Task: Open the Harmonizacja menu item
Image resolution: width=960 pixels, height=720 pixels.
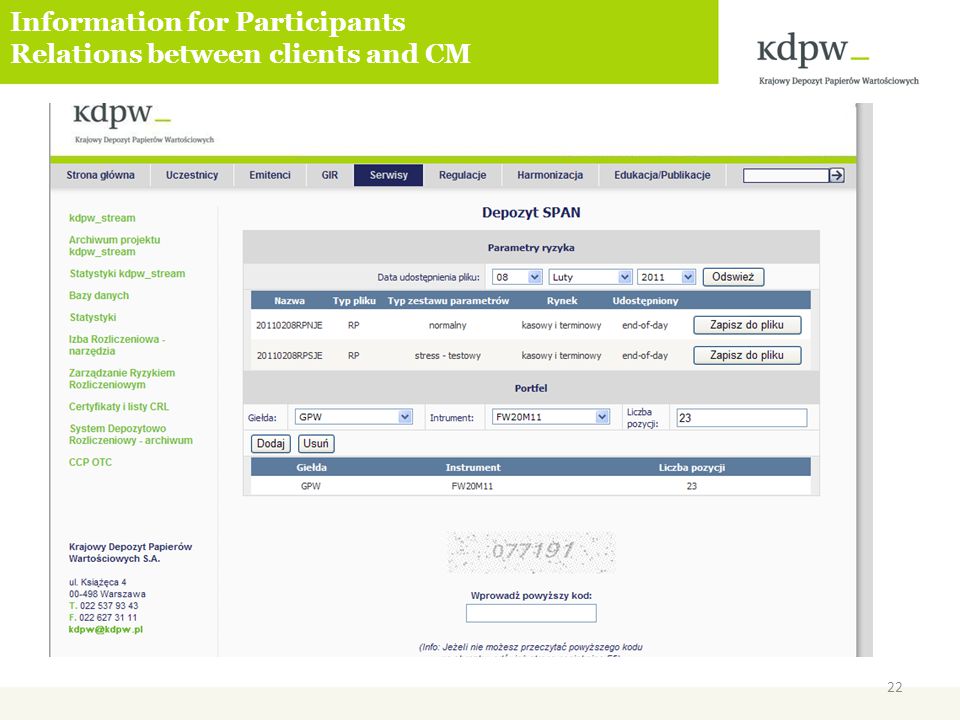Action: (550, 175)
